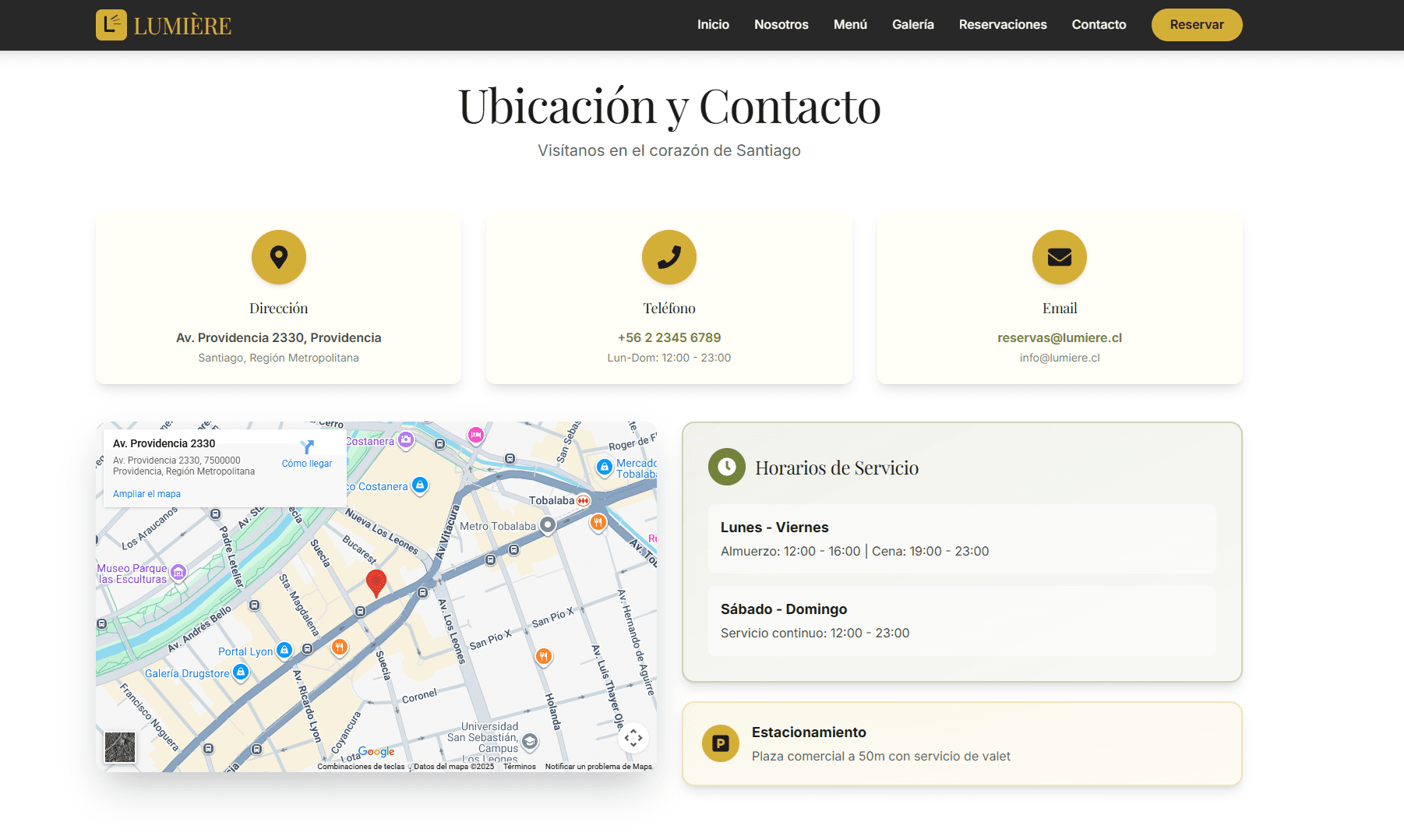The height and width of the screenshot is (840, 1404).
Task: Click the red location marker on map
Action: pos(376,583)
